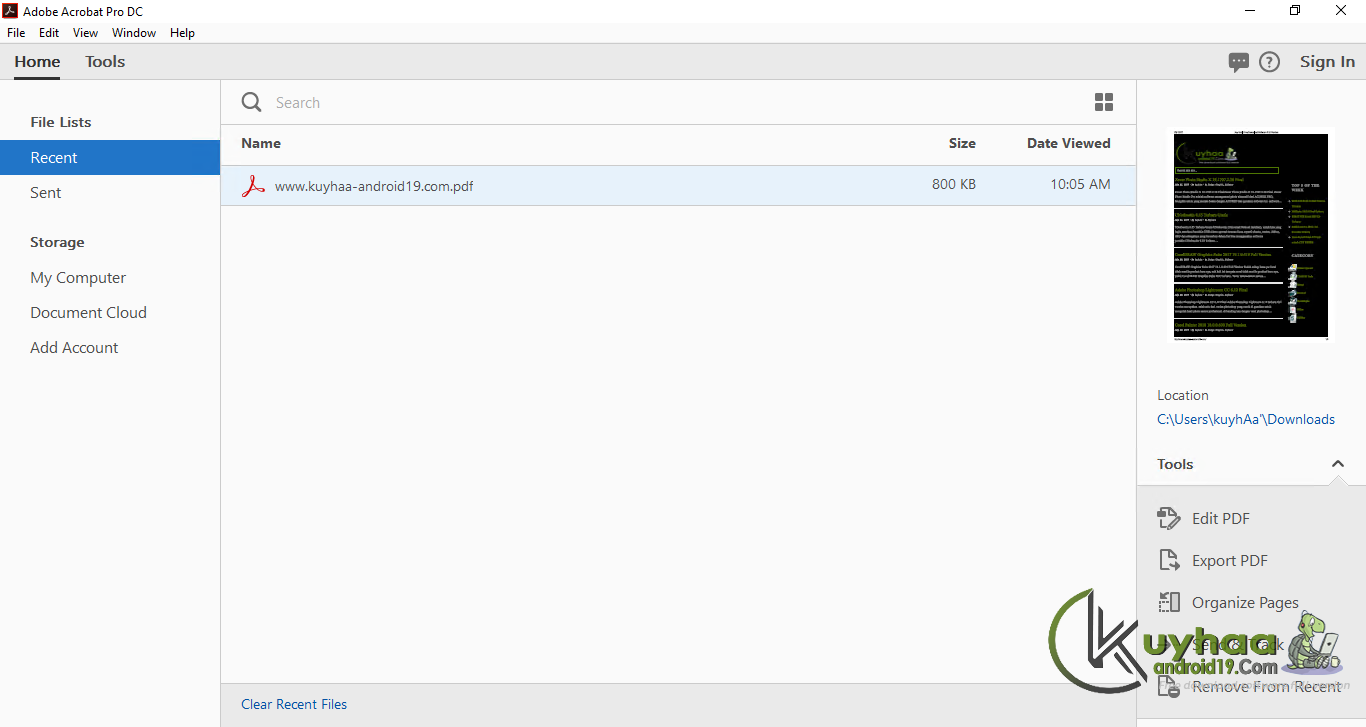The height and width of the screenshot is (727, 1366).
Task: Open the Window menu
Action: coord(134,33)
